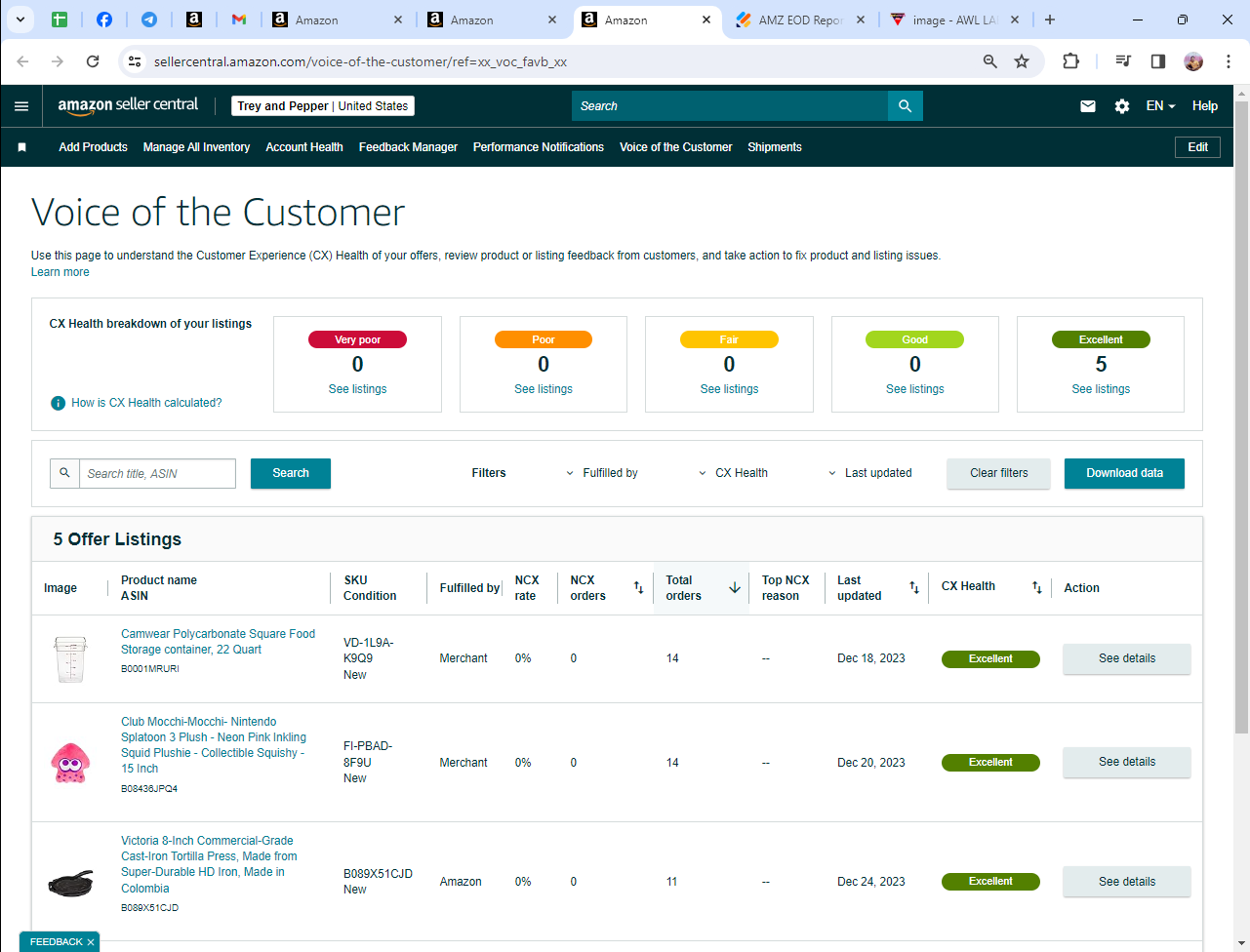Open the media controls icon in the toolbar

[x=1123, y=61]
